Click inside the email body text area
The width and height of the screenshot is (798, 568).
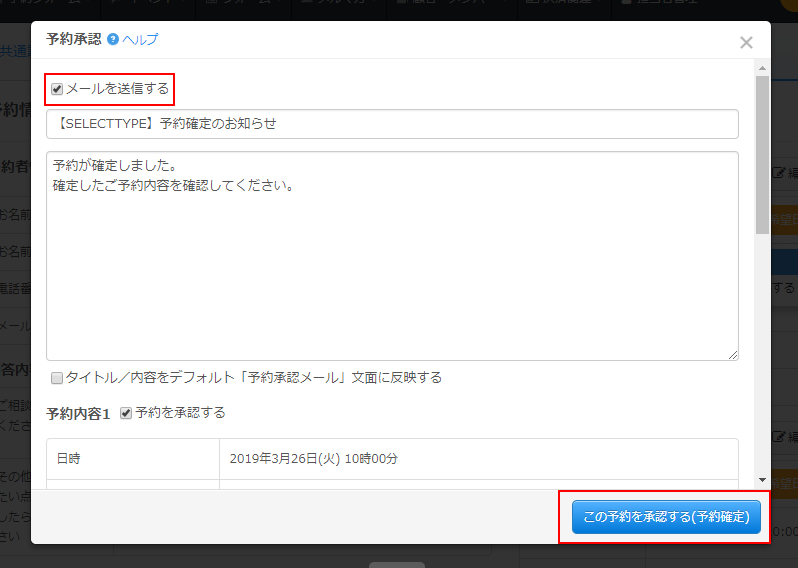click(392, 260)
